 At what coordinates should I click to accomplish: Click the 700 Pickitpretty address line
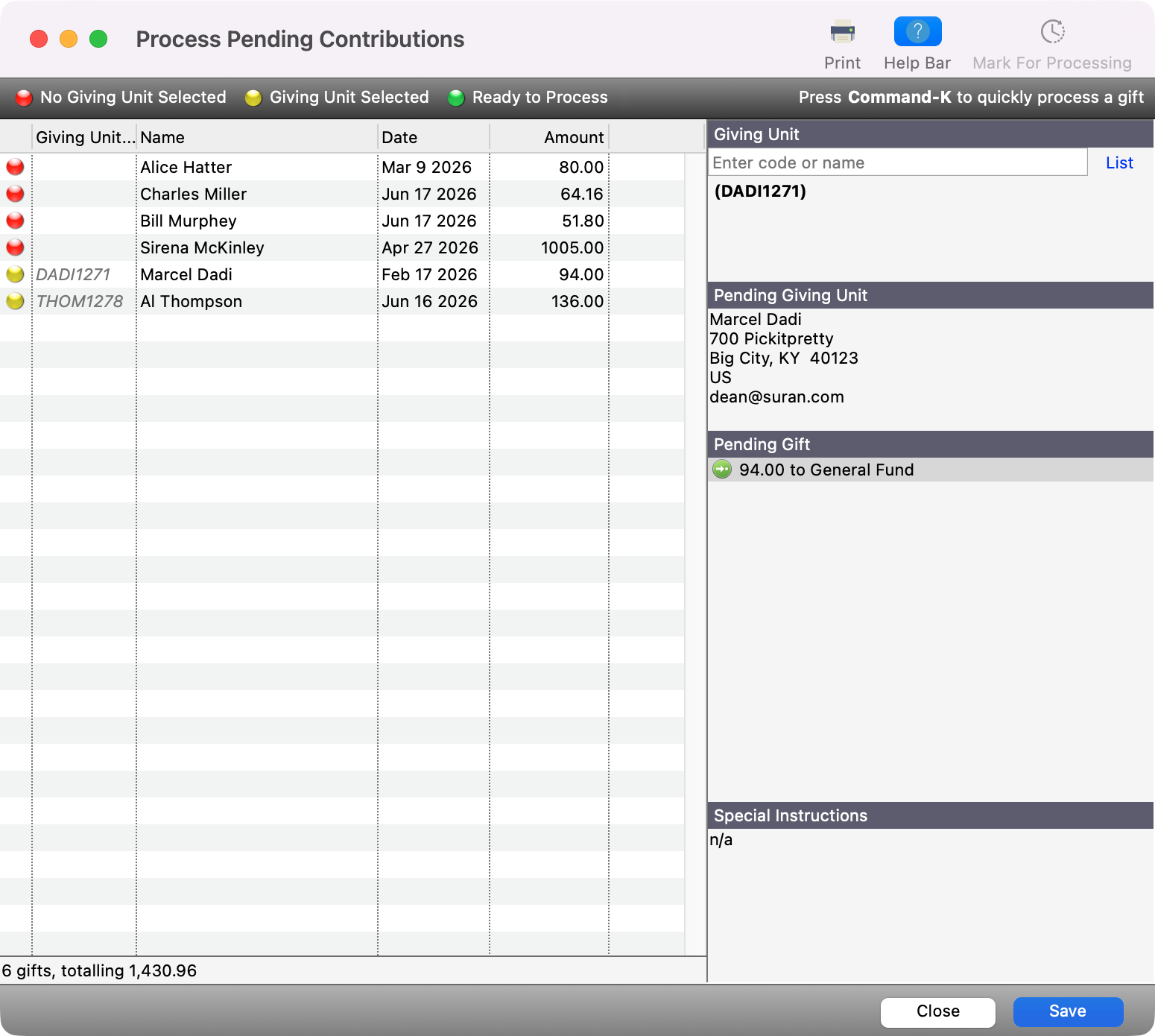click(771, 338)
